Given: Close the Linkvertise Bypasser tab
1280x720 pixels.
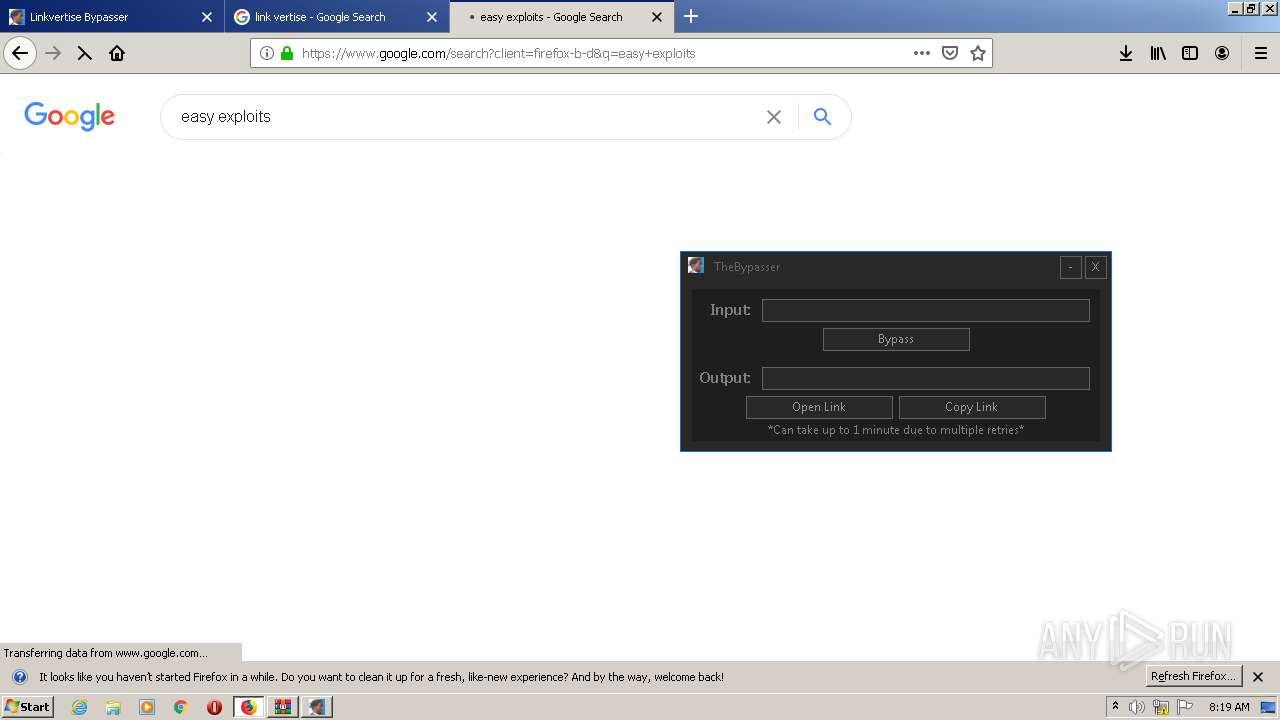Looking at the screenshot, I should [207, 17].
